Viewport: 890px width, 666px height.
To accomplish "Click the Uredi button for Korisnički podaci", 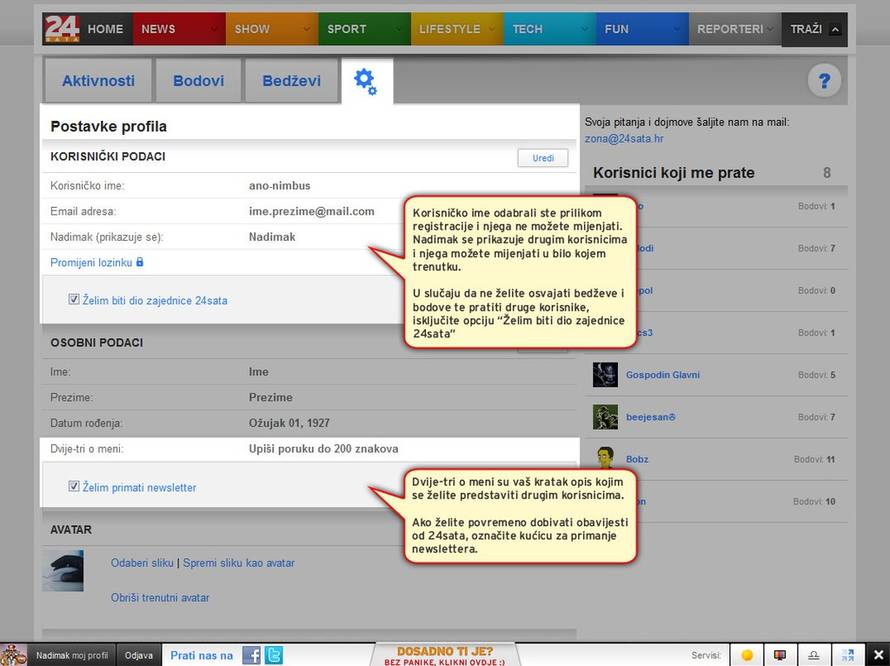I will coord(542,158).
